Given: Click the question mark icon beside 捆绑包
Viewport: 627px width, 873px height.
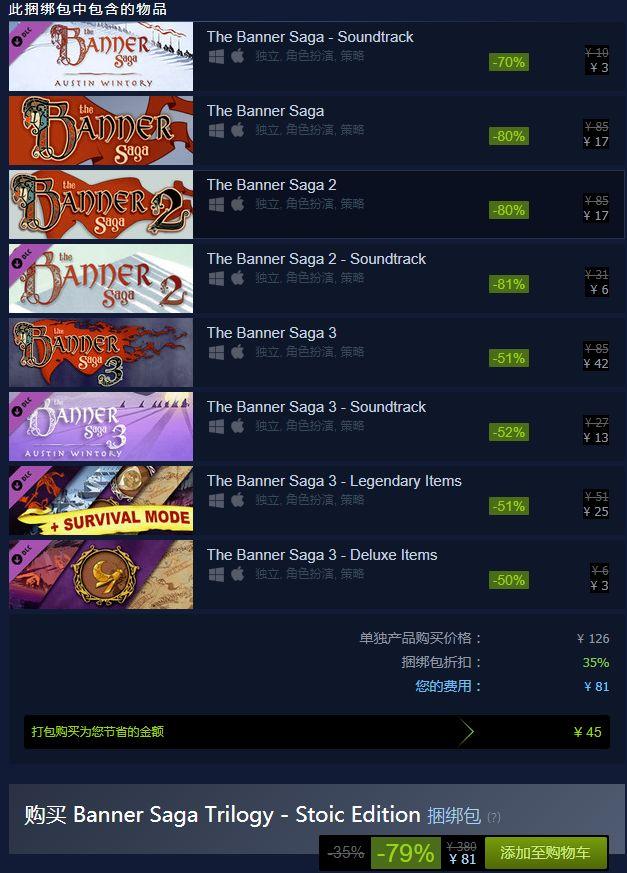Looking at the screenshot, I should (x=493, y=817).
